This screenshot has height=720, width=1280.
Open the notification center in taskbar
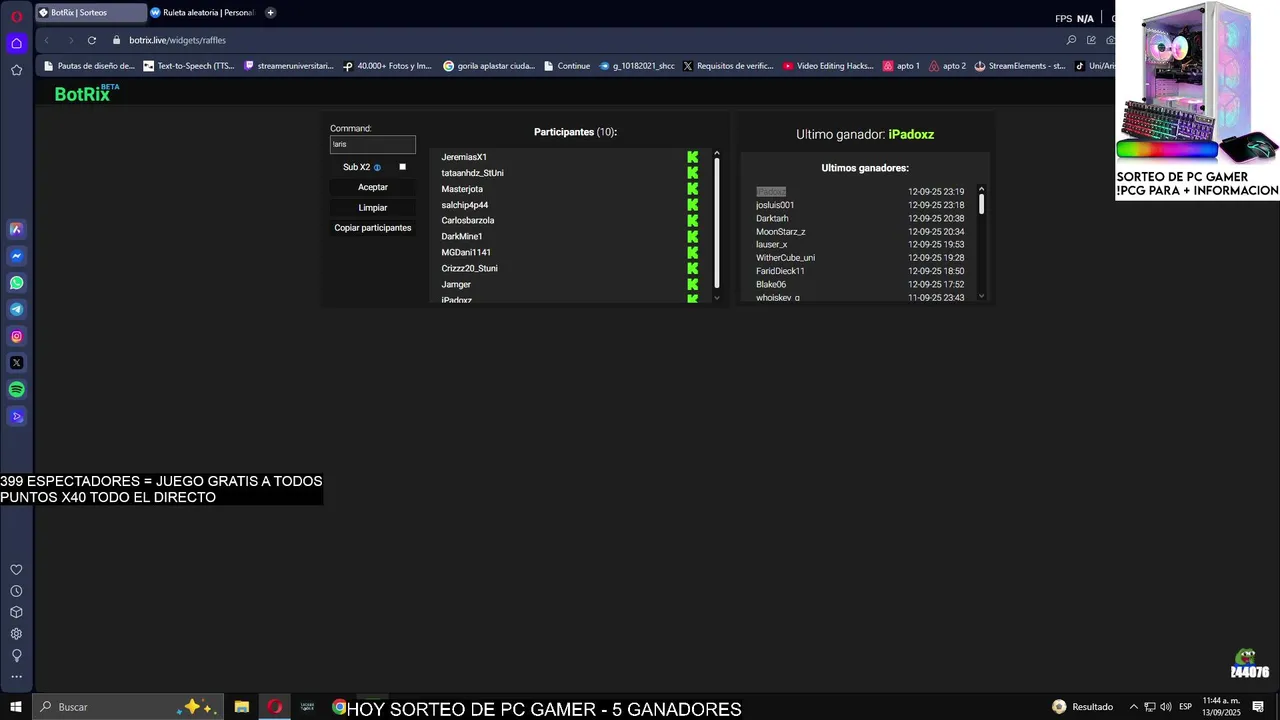(x=1258, y=707)
